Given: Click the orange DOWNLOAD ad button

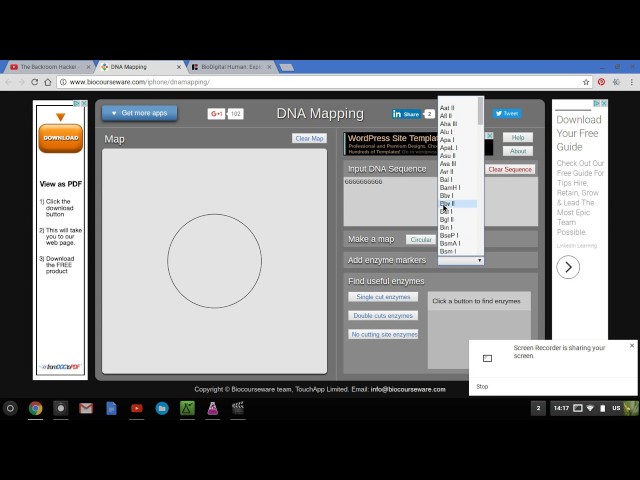Looking at the screenshot, I should point(60,138).
